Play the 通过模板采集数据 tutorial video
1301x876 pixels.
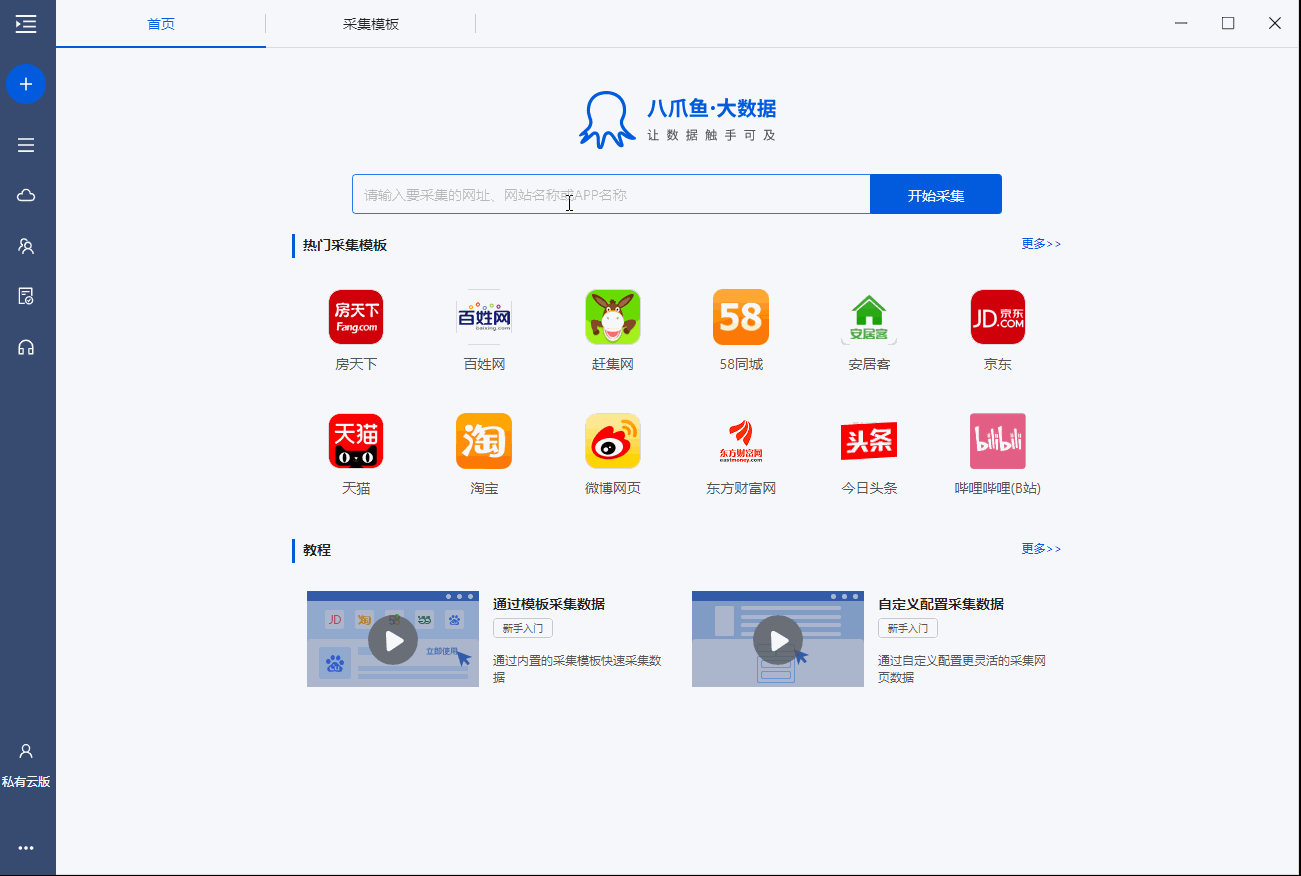[393, 639]
